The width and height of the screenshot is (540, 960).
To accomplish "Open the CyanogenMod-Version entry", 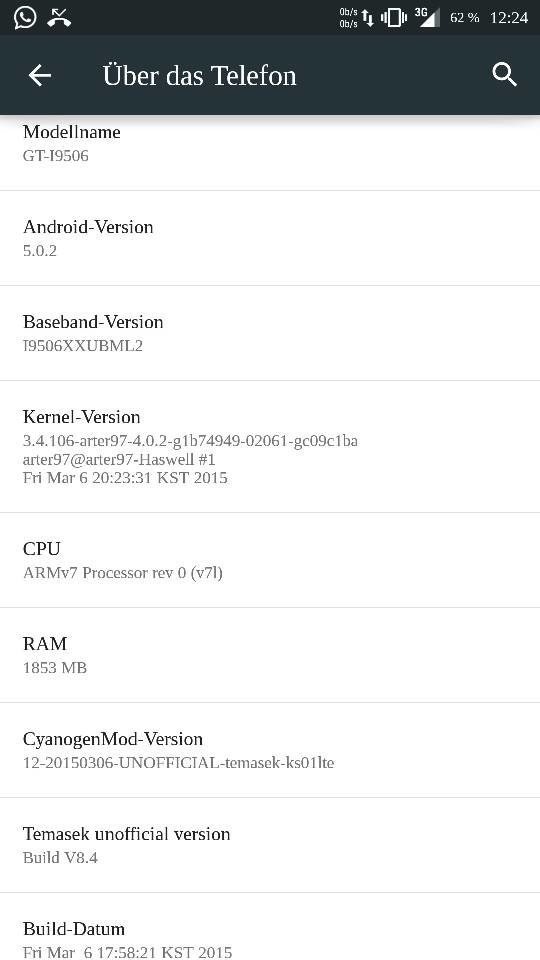I will tap(270, 750).
